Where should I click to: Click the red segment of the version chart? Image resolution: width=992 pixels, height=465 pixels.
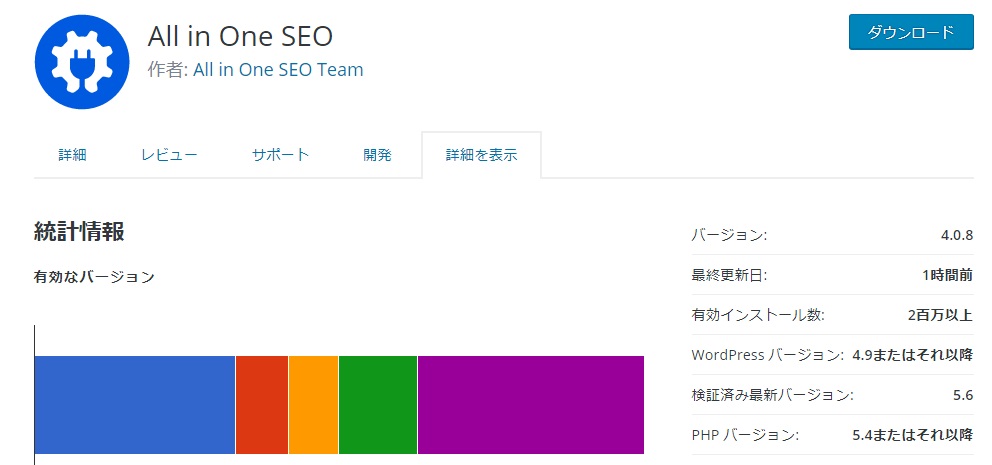tap(262, 405)
